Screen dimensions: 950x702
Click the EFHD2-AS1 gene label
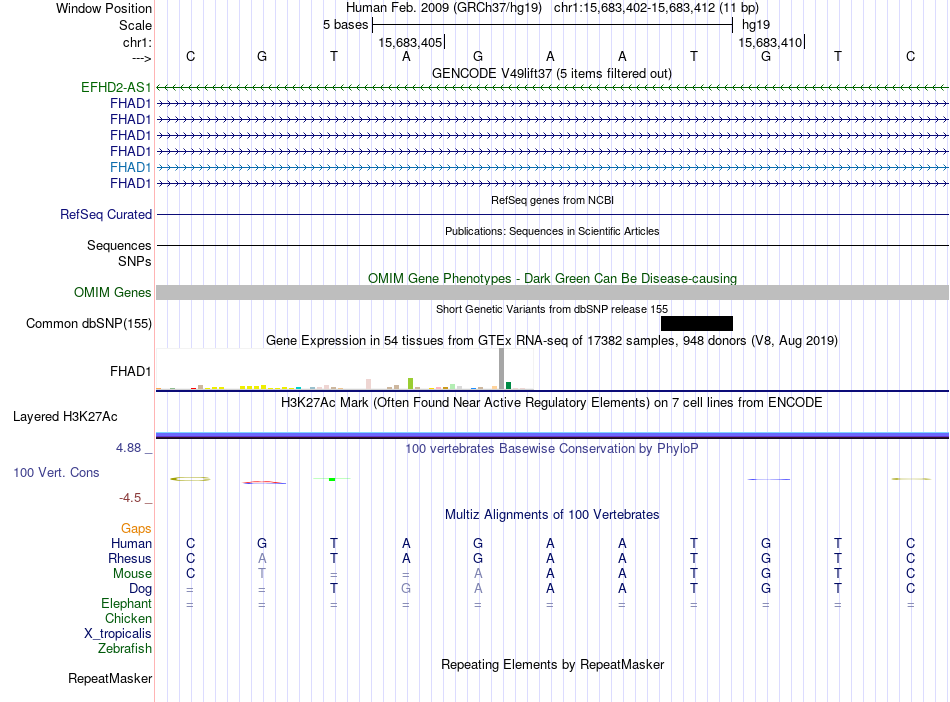click(x=116, y=87)
